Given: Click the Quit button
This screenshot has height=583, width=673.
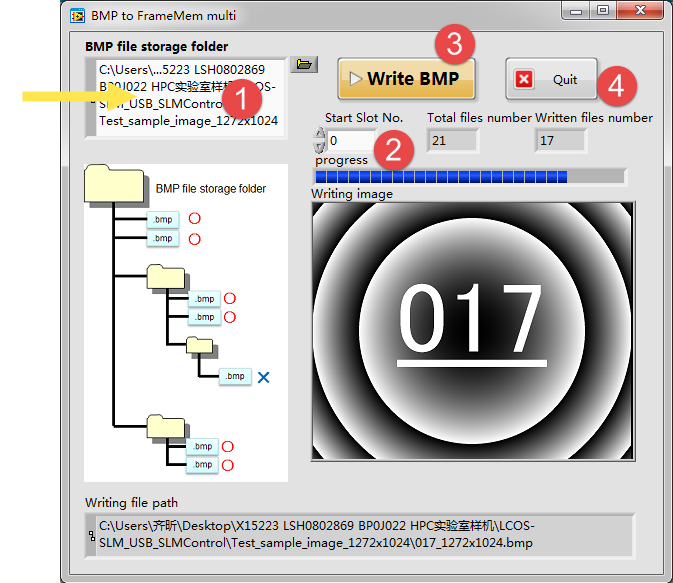Looking at the screenshot, I should pyautogui.click(x=552, y=79).
